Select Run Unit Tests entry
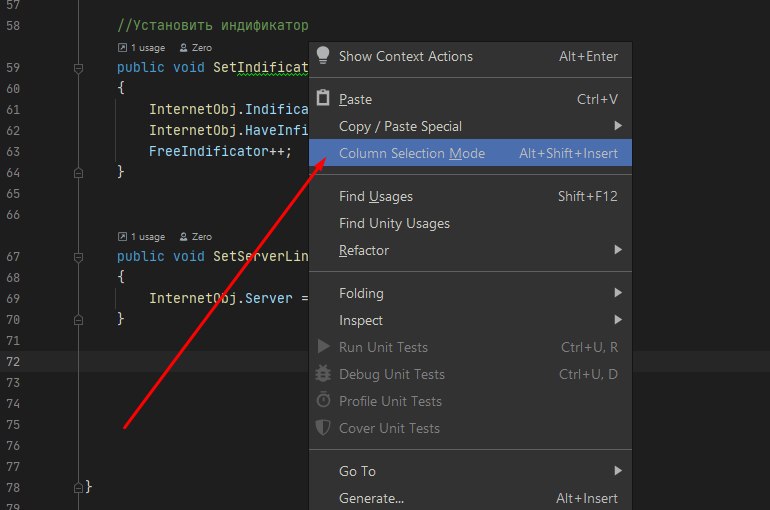770x510 pixels. click(x=470, y=347)
